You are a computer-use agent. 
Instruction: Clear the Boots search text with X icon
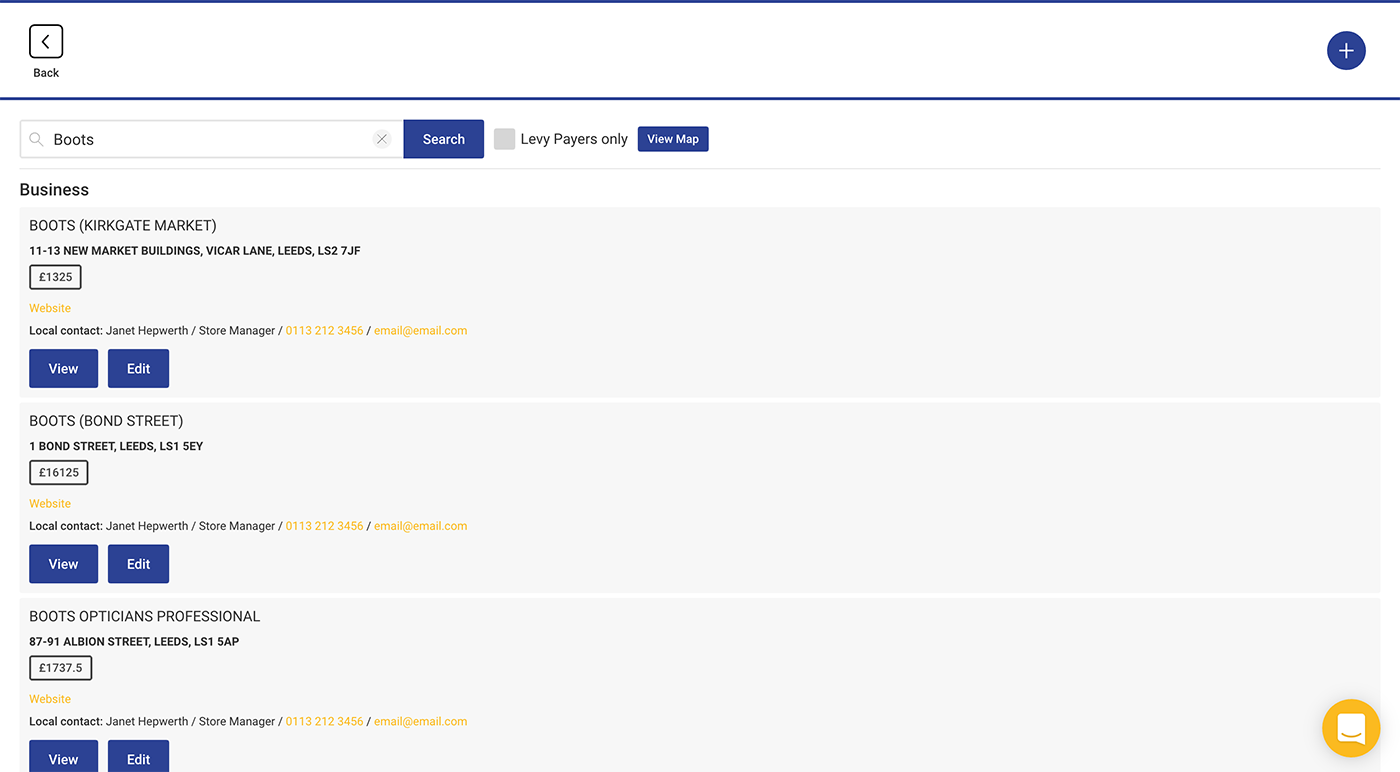pos(382,139)
